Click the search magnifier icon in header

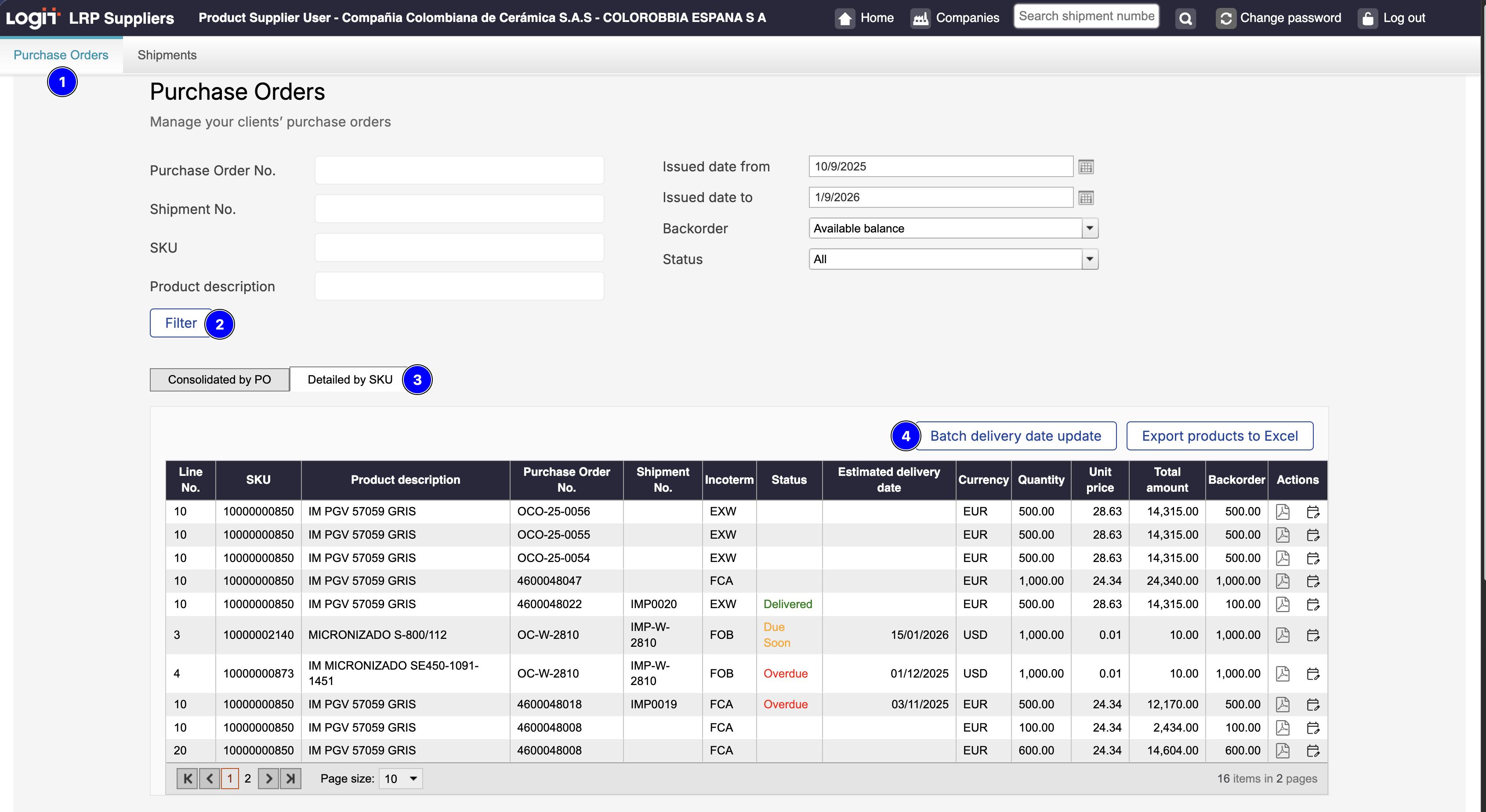[1185, 18]
